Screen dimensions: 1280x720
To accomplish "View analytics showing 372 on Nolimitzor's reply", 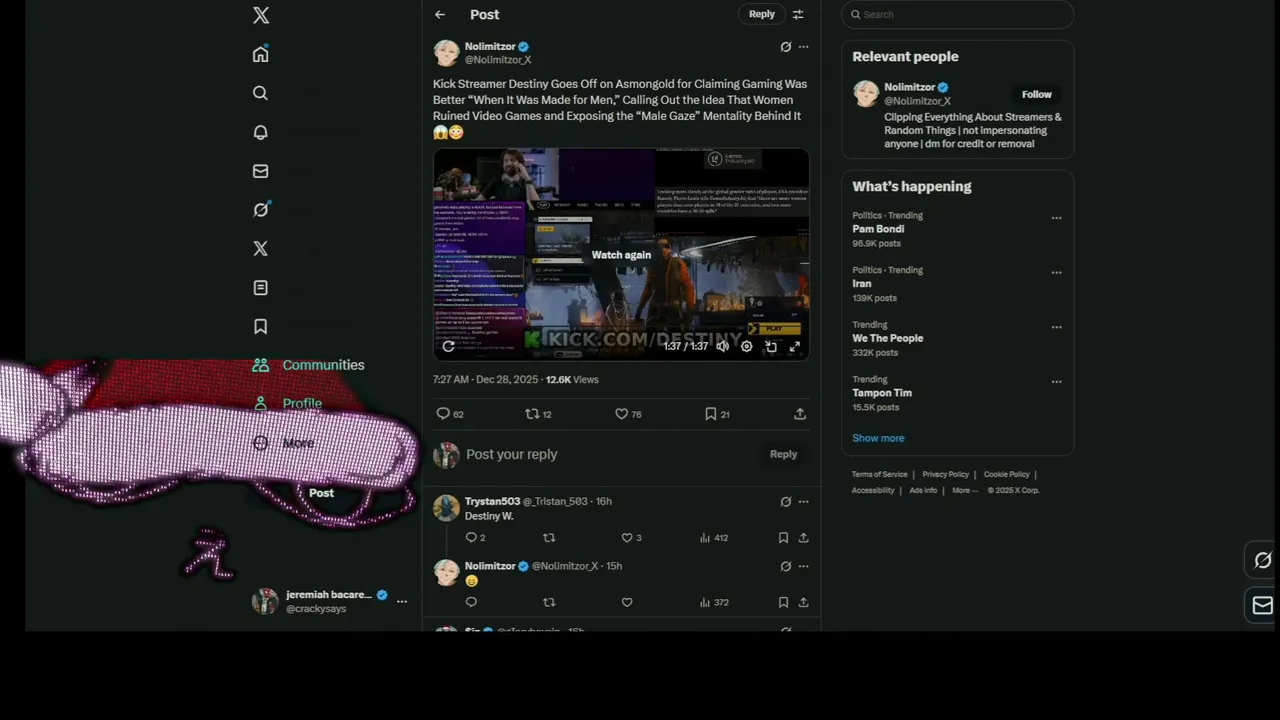I will [x=714, y=602].
